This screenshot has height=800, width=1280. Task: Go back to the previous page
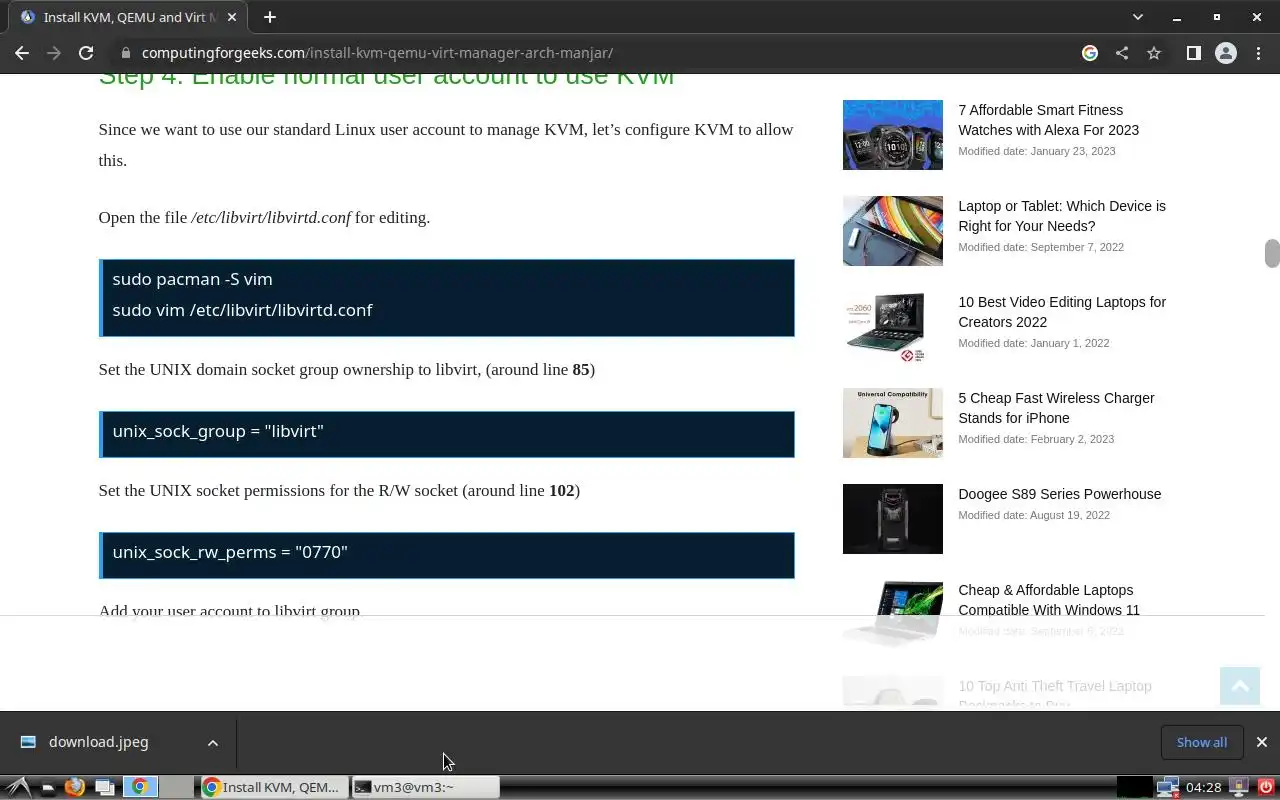pyautogui.click(x=22, y=53)
